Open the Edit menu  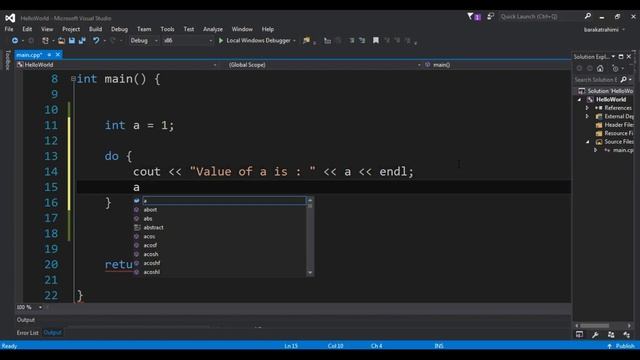coord(27,29)
